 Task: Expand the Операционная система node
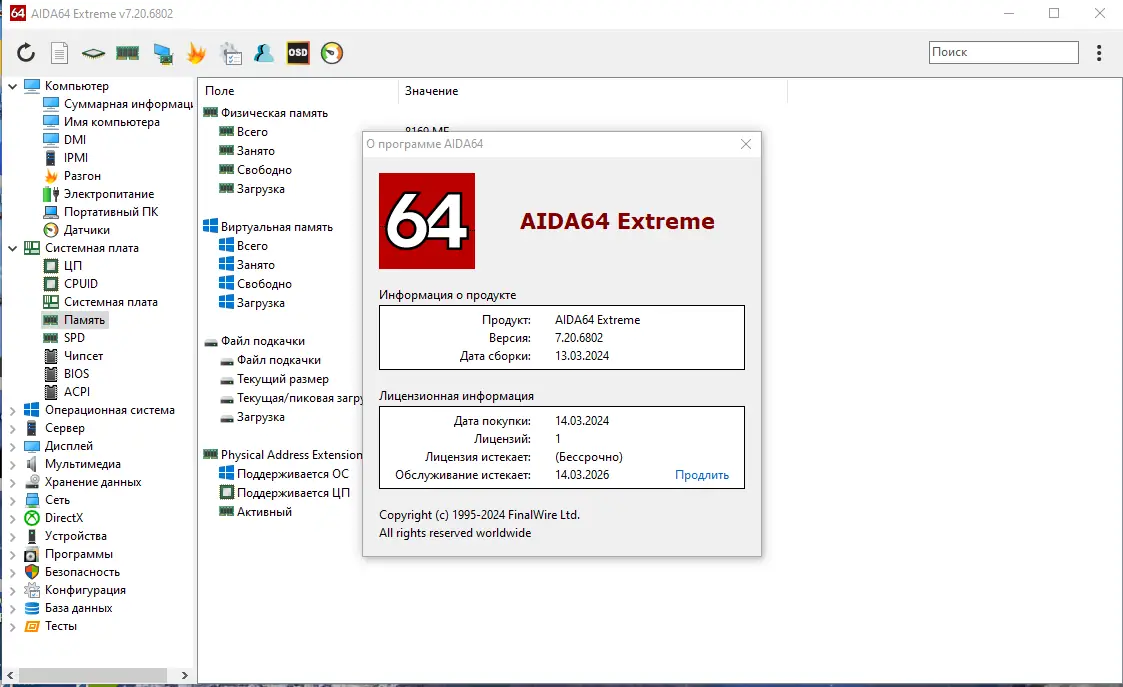[12, 410]
